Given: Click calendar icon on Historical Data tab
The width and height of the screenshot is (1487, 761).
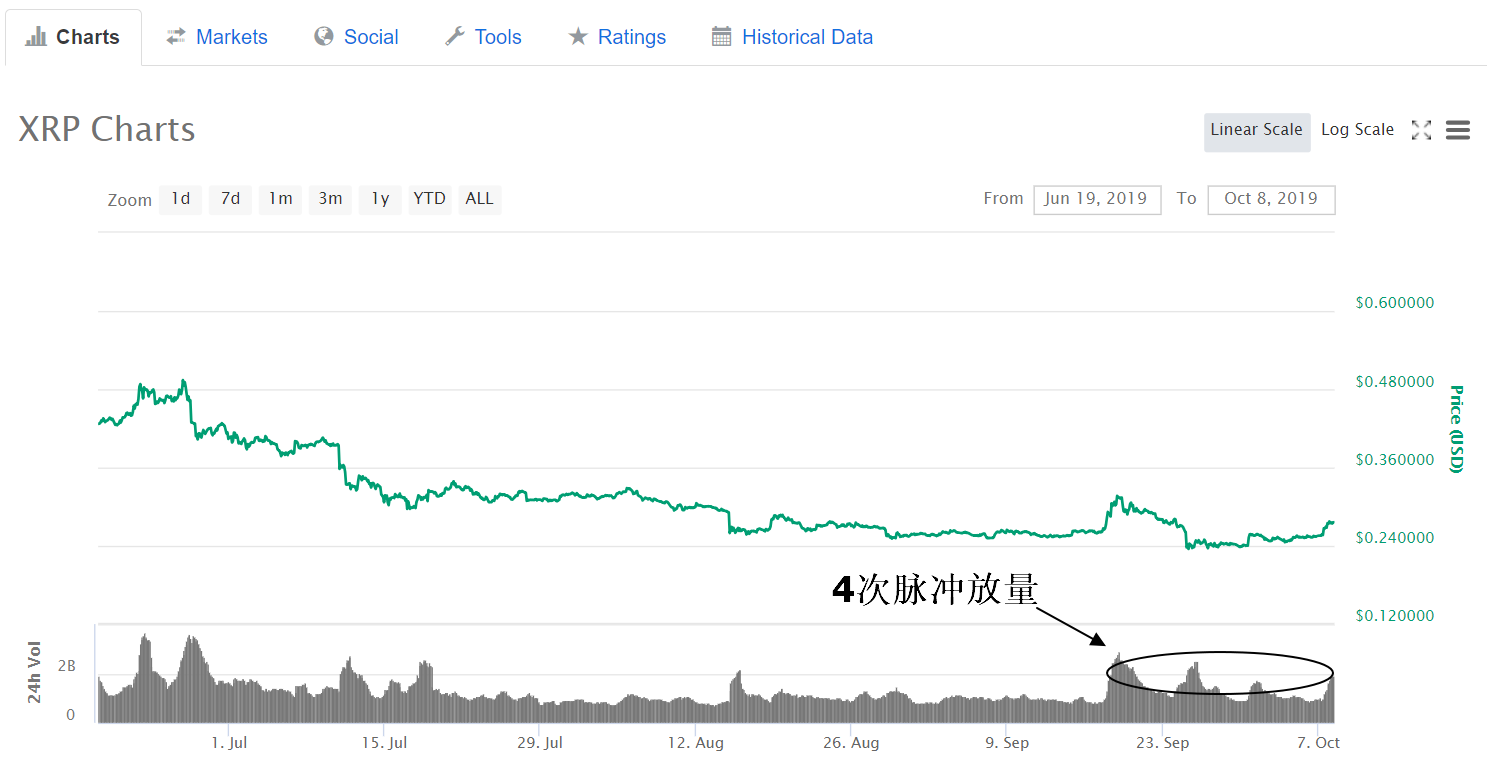Looking at the screenshot, I should pyautogui.click(x=721, y=36).
